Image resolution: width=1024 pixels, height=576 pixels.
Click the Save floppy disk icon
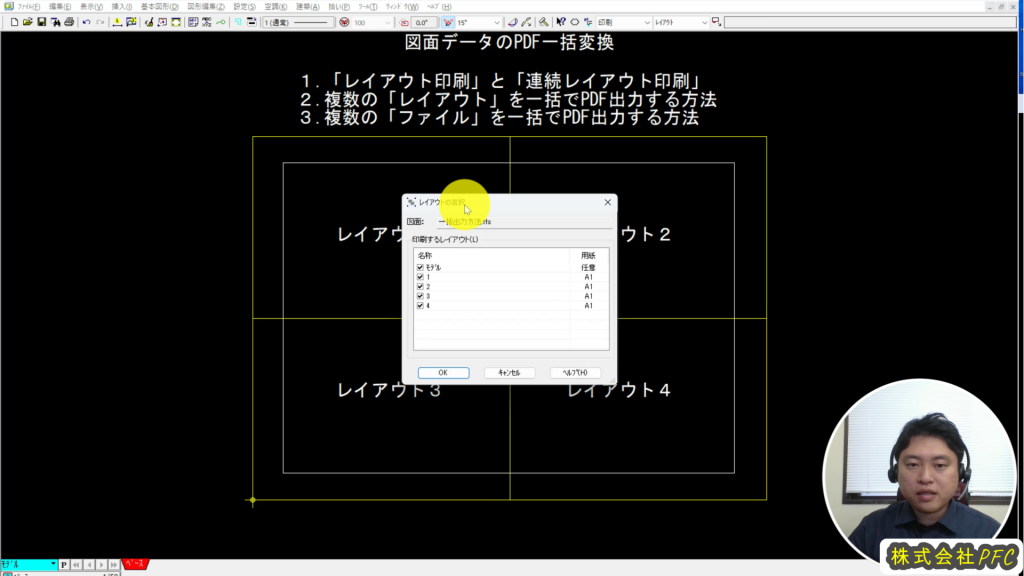41,22
